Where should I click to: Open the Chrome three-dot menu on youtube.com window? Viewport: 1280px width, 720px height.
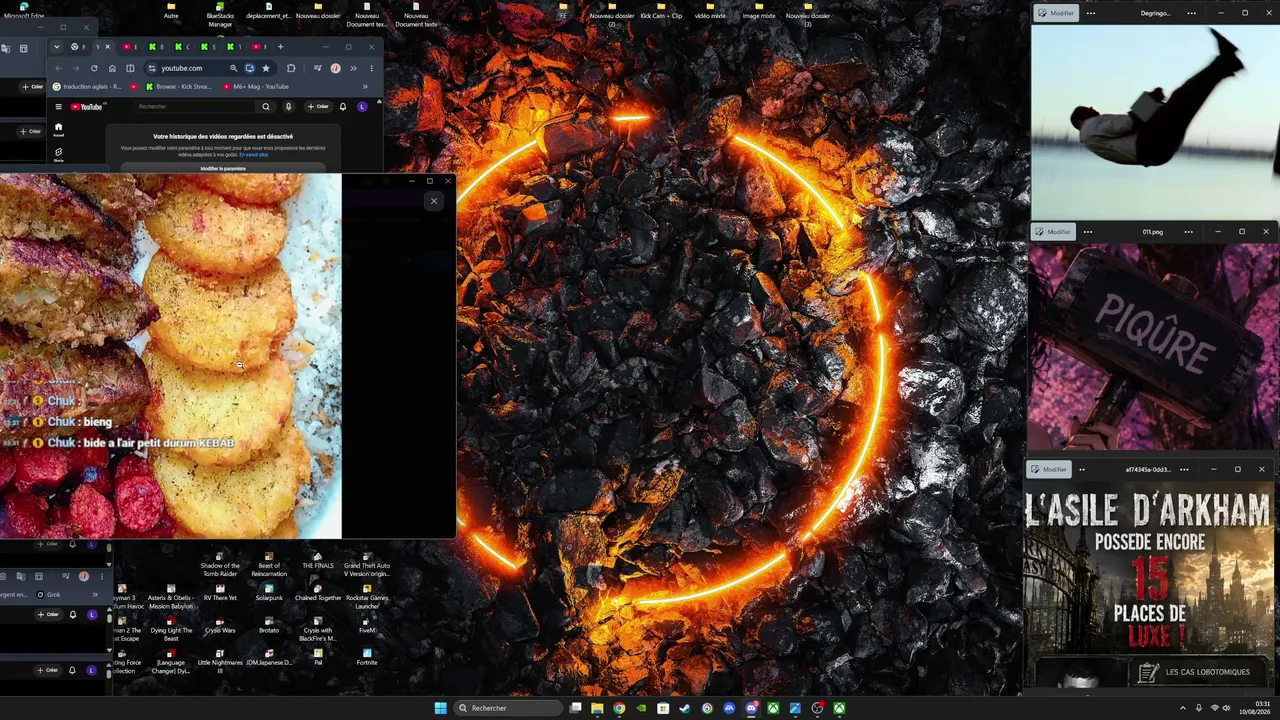371,68
